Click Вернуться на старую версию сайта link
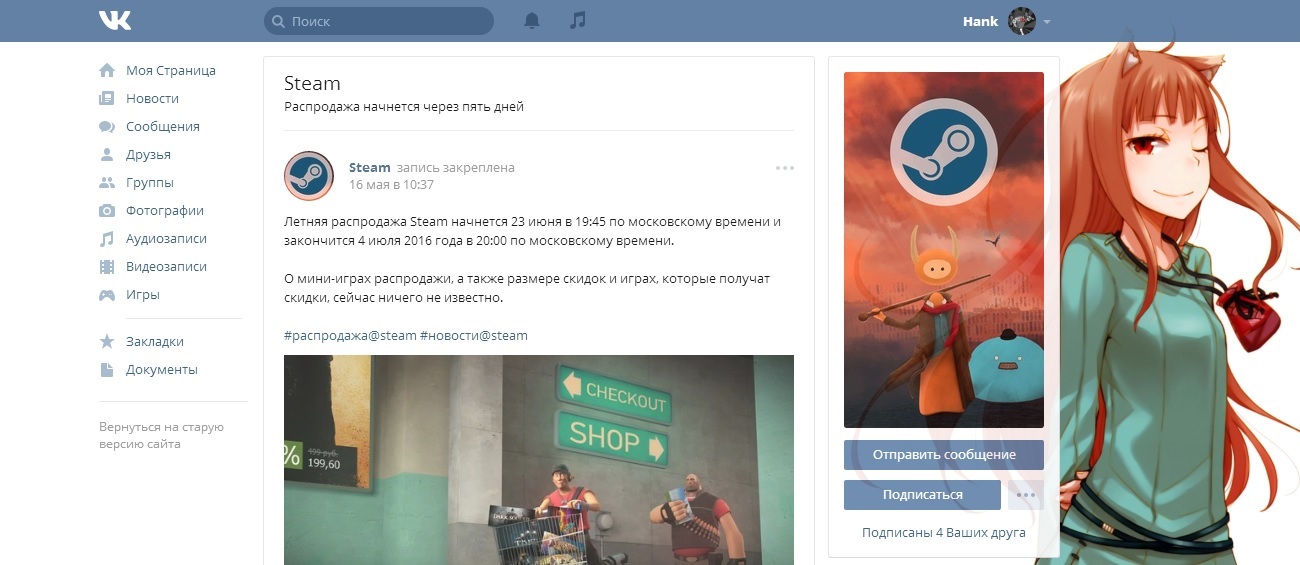The height and width of the screenshot is (565, 1300). tap(161, 435)
